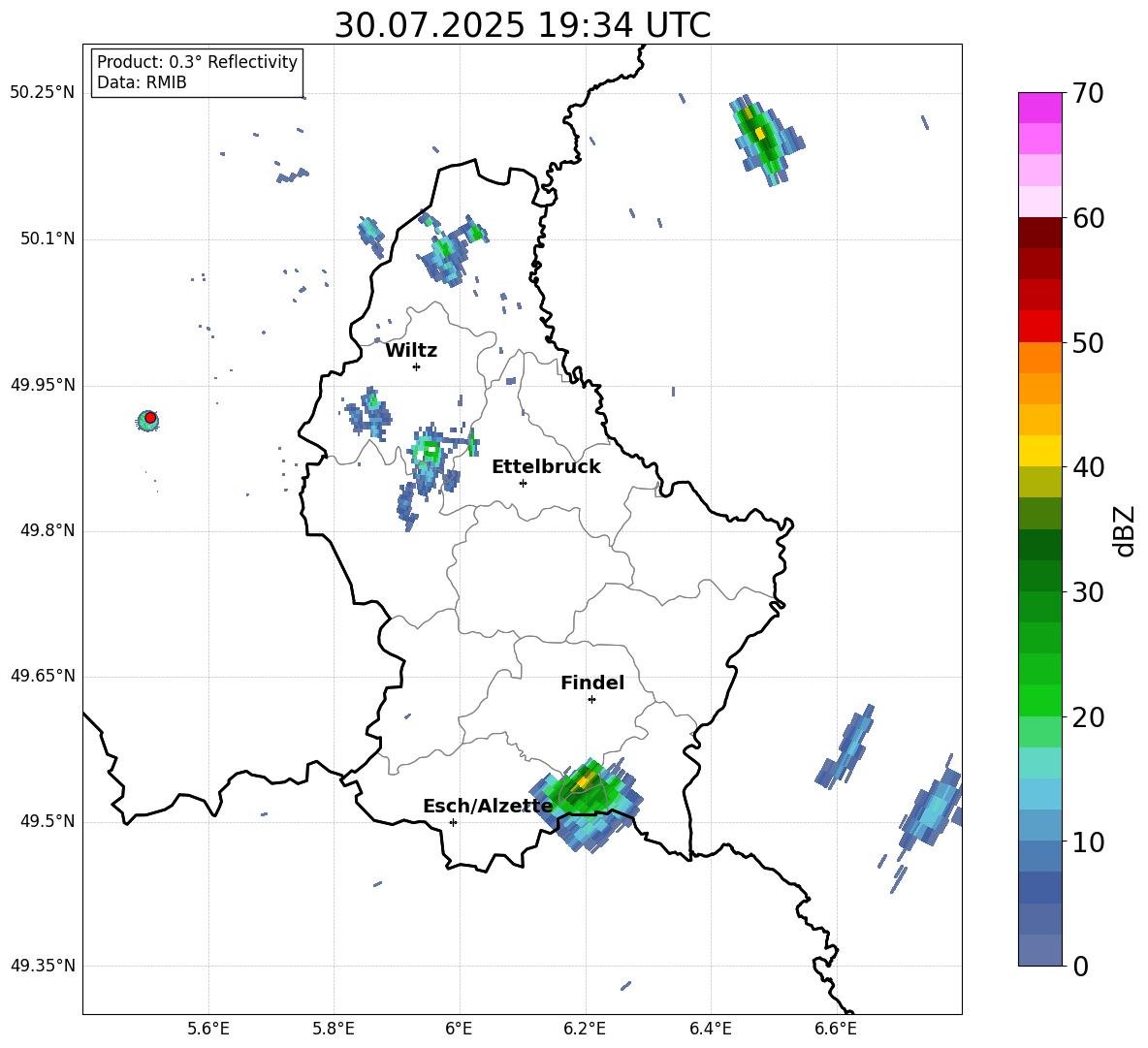This screenshot has height=1048, width=1148.
Task: Click the Wiltz city label
Action: click(411, 351)
